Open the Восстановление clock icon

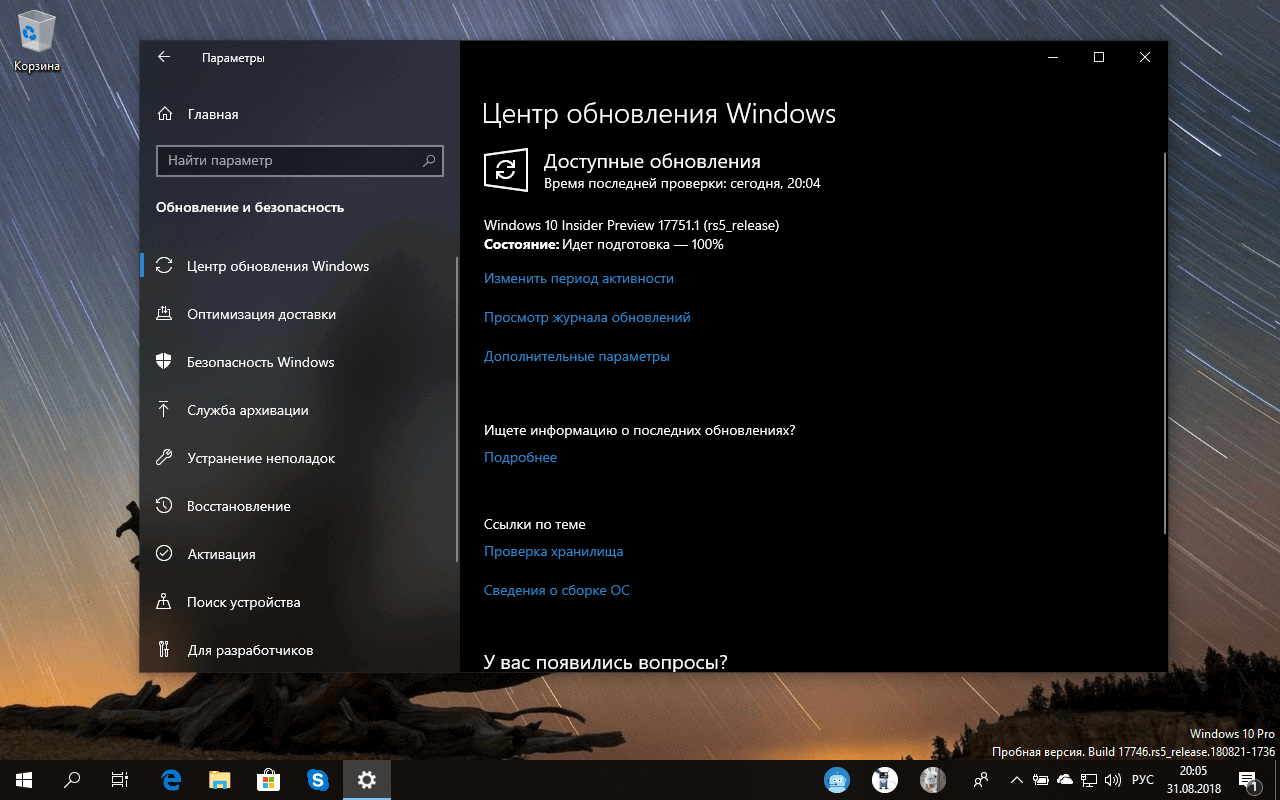pos(164,505)
